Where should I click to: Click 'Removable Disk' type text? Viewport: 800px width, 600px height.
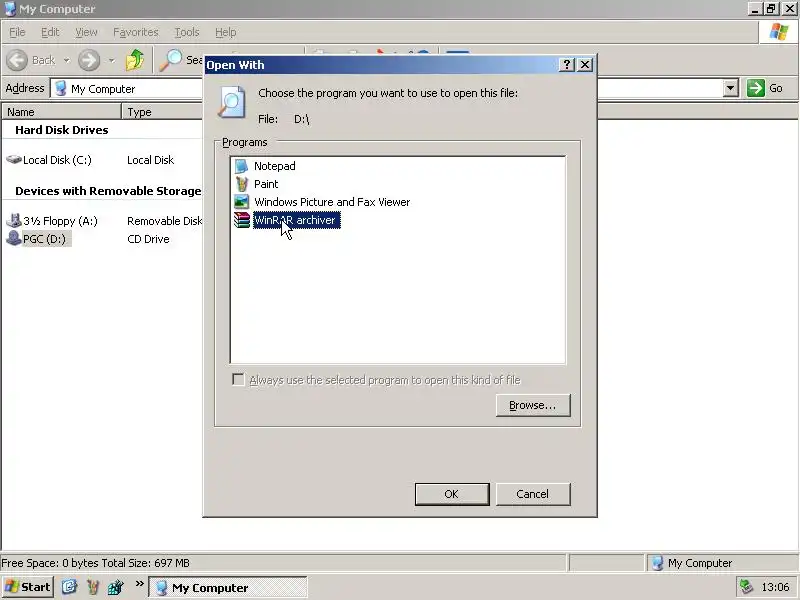click(x=164, y=221)
